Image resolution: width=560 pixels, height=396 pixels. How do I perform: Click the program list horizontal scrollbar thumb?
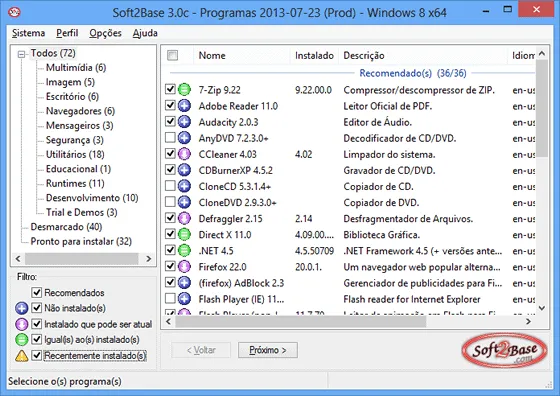coord(301,321)
